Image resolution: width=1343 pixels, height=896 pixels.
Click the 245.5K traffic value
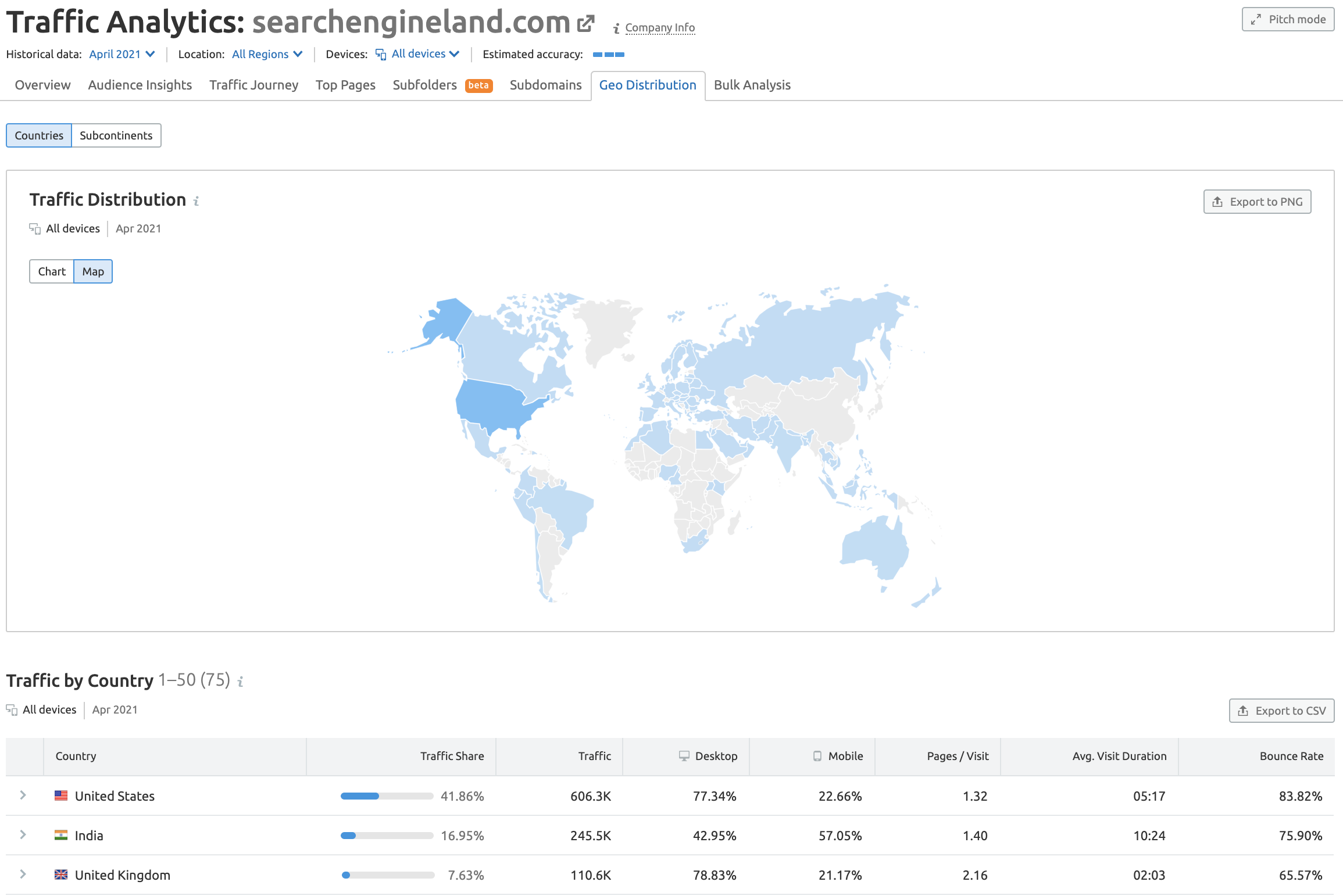tap(591, 836)
